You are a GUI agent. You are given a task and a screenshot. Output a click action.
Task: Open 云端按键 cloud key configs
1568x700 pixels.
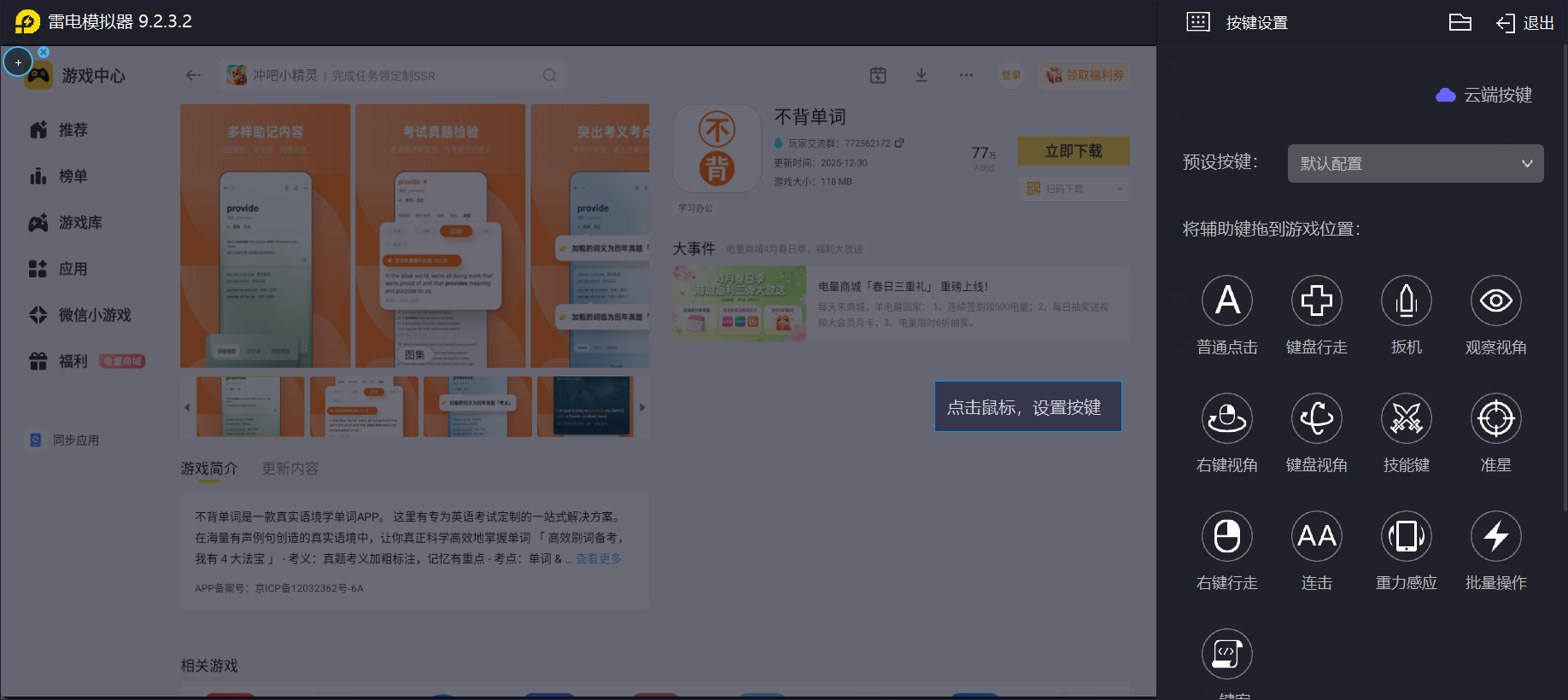(x=1484, y=95)
